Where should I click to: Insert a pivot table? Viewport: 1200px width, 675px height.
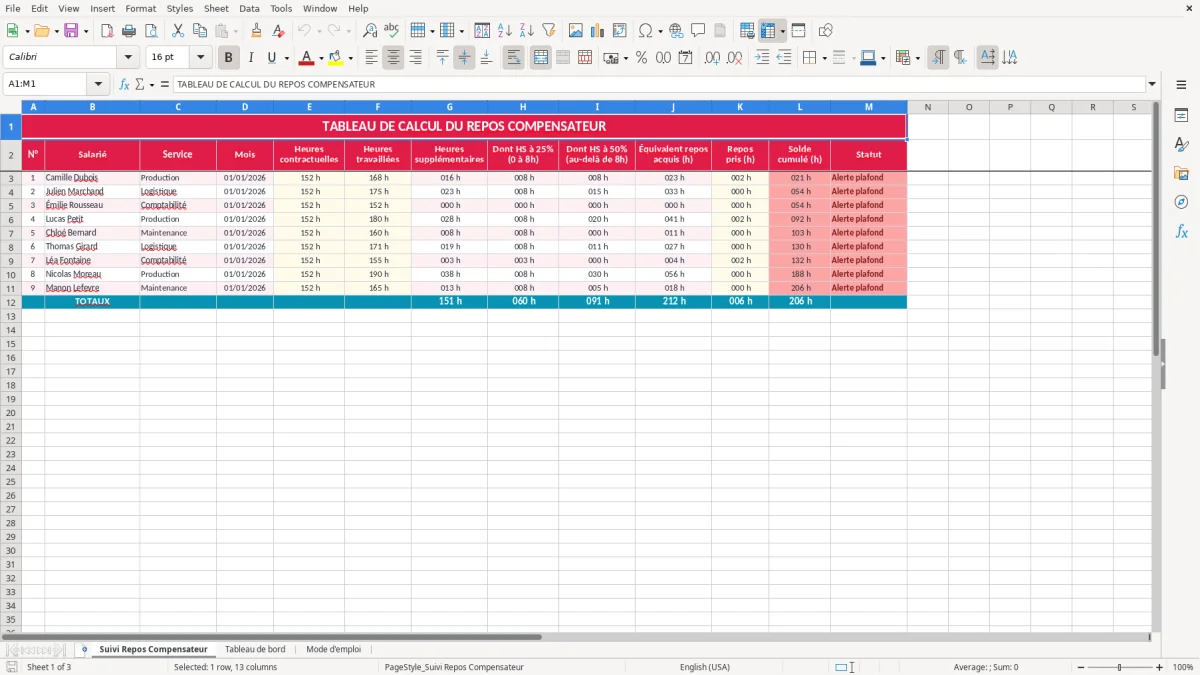point(620,31)
